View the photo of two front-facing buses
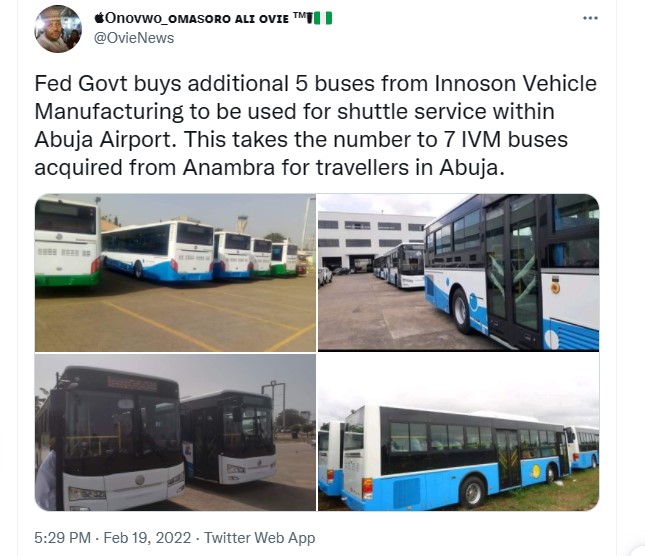This screenshot has height=556, width=645. (175, 432)
